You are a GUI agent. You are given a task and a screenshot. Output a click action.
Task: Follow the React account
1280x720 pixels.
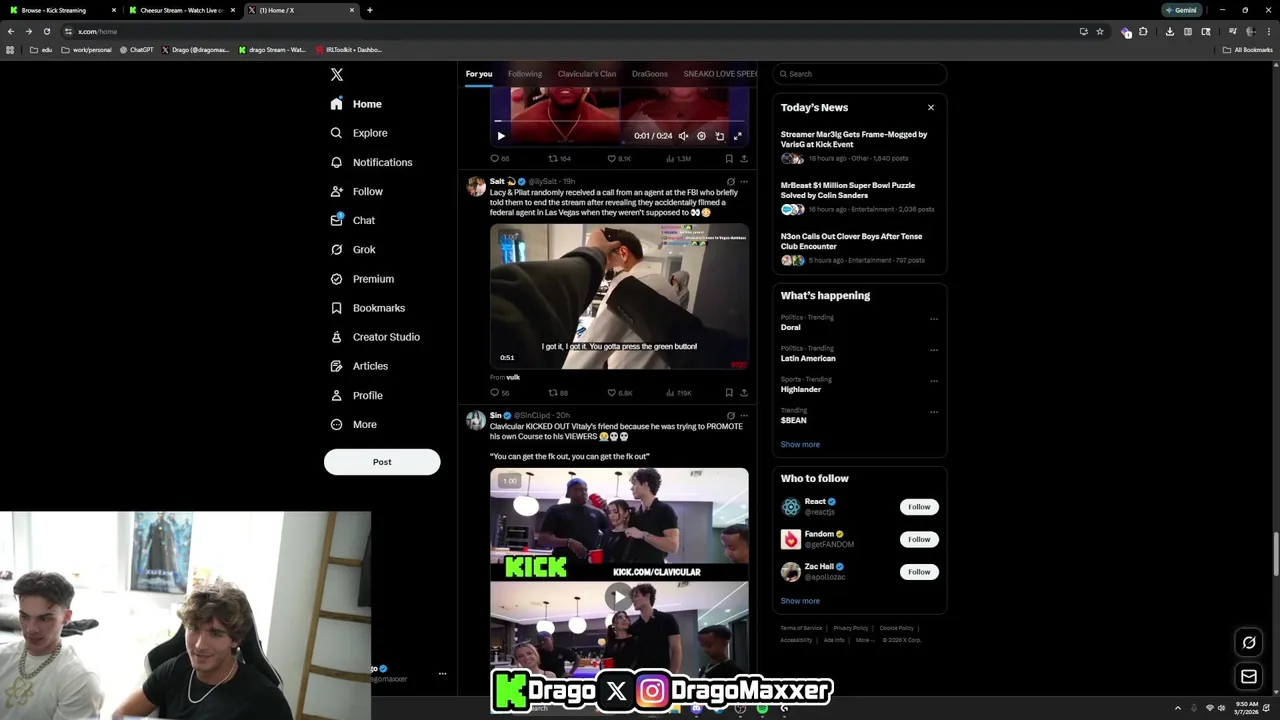pyautogui.click(x=919, y=507)
